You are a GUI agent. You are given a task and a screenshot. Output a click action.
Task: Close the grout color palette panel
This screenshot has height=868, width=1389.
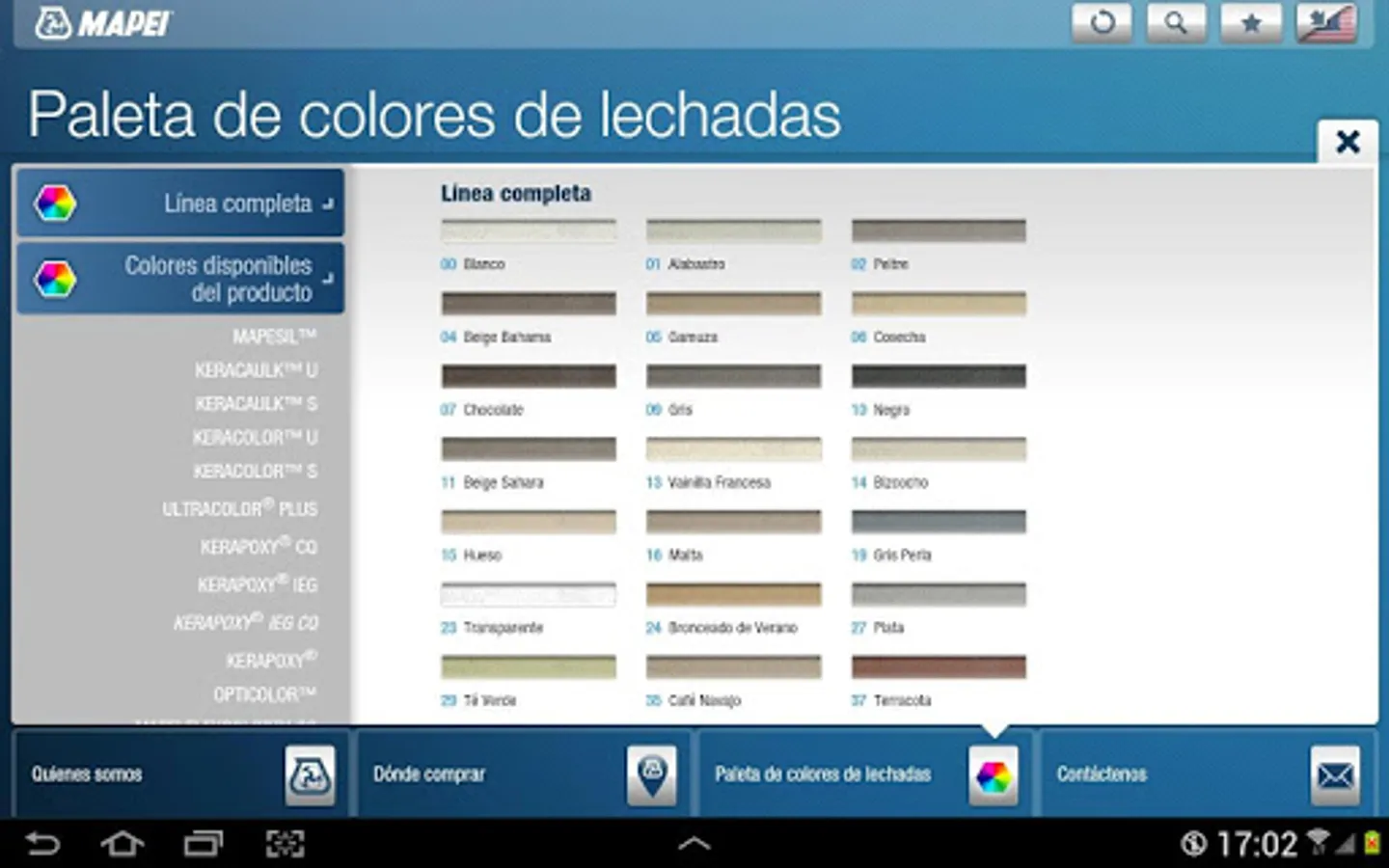pyautogui.click(x=1348, y=142)
